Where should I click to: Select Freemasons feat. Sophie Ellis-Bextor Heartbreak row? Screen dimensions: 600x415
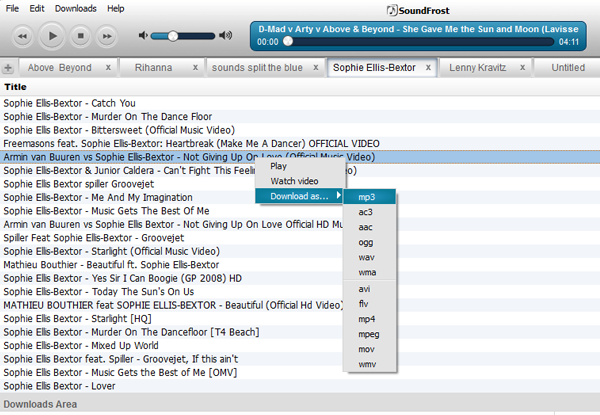click(300, 143)
